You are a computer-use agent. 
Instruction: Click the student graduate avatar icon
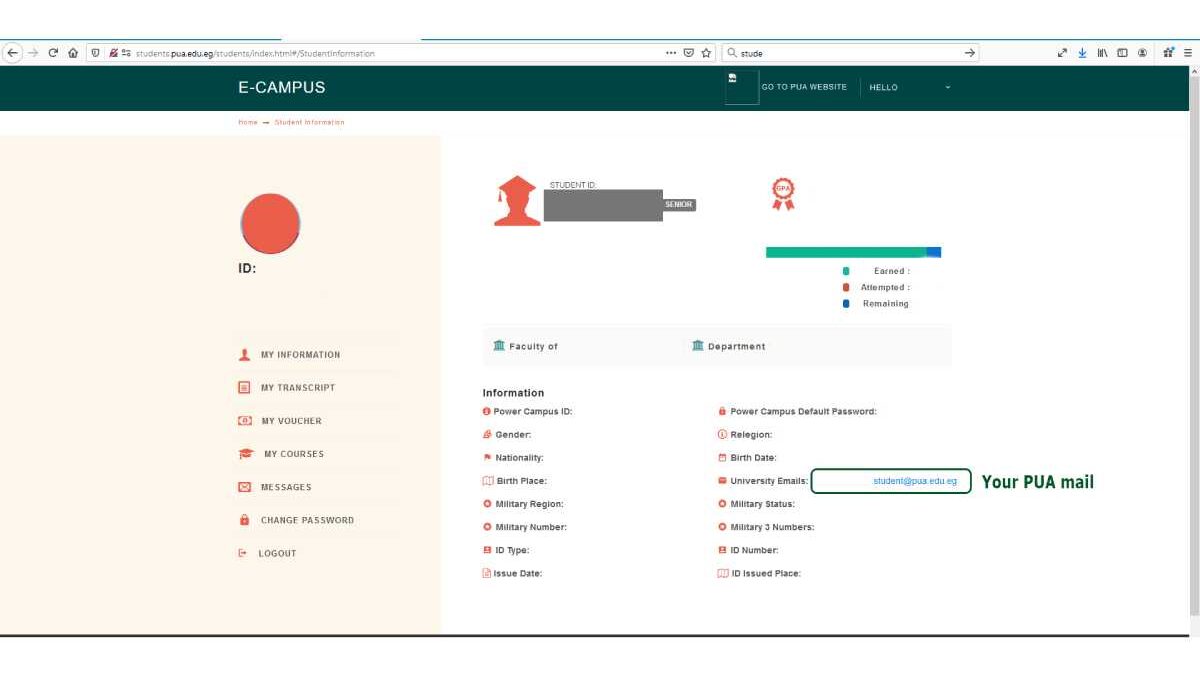pyautogui.click(x=517, y=201)
